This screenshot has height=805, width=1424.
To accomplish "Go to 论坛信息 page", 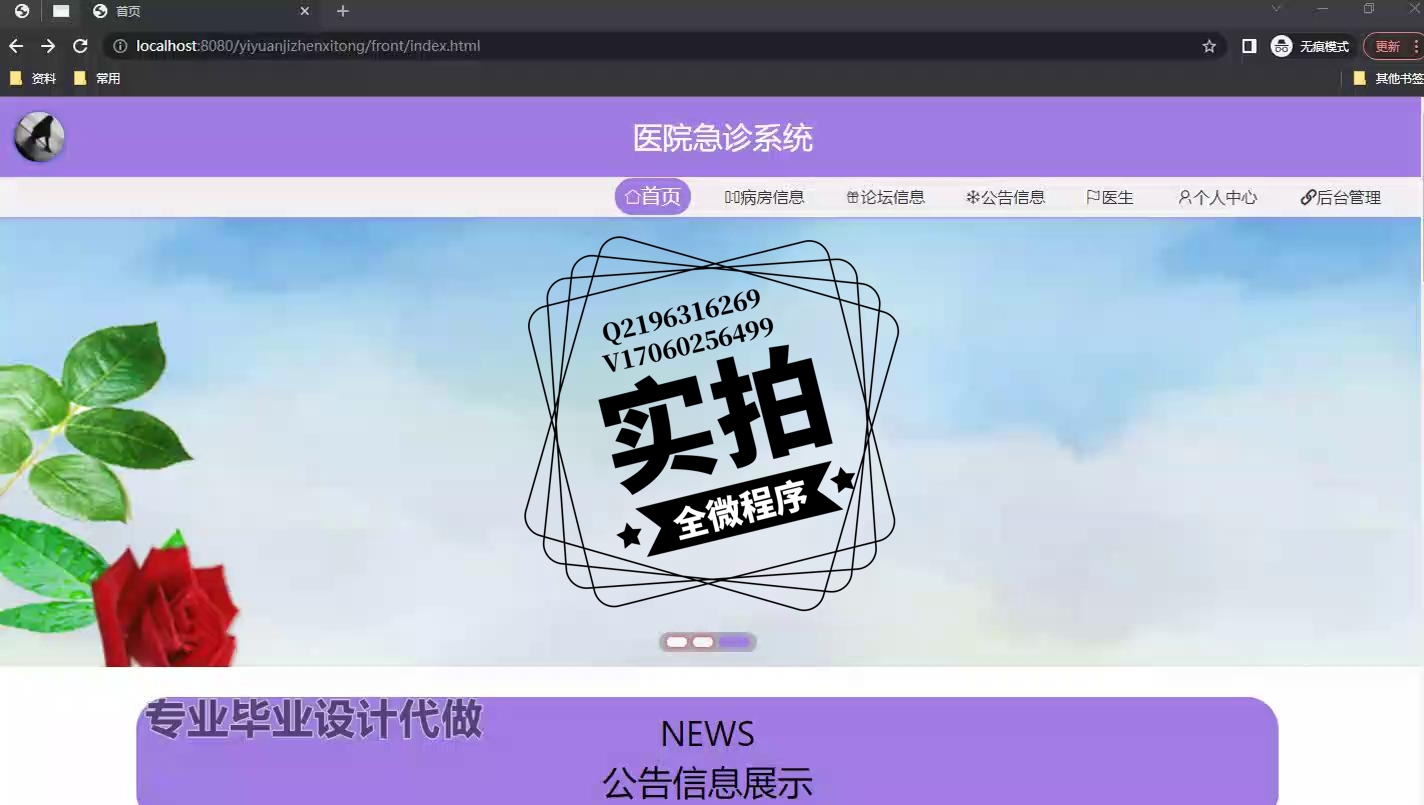I will 886,197.
